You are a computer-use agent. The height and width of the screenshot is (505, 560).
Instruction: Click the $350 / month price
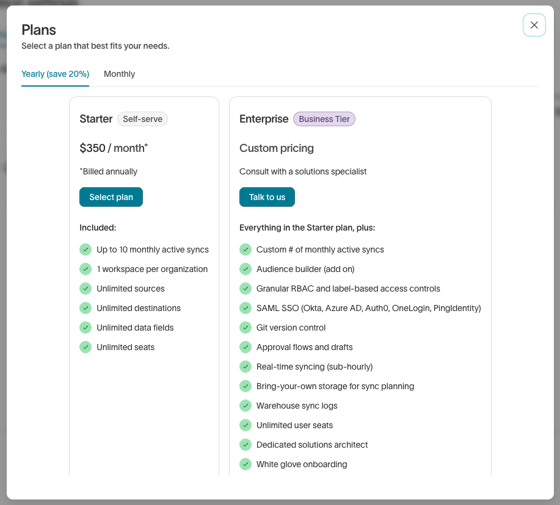(114, 148)
